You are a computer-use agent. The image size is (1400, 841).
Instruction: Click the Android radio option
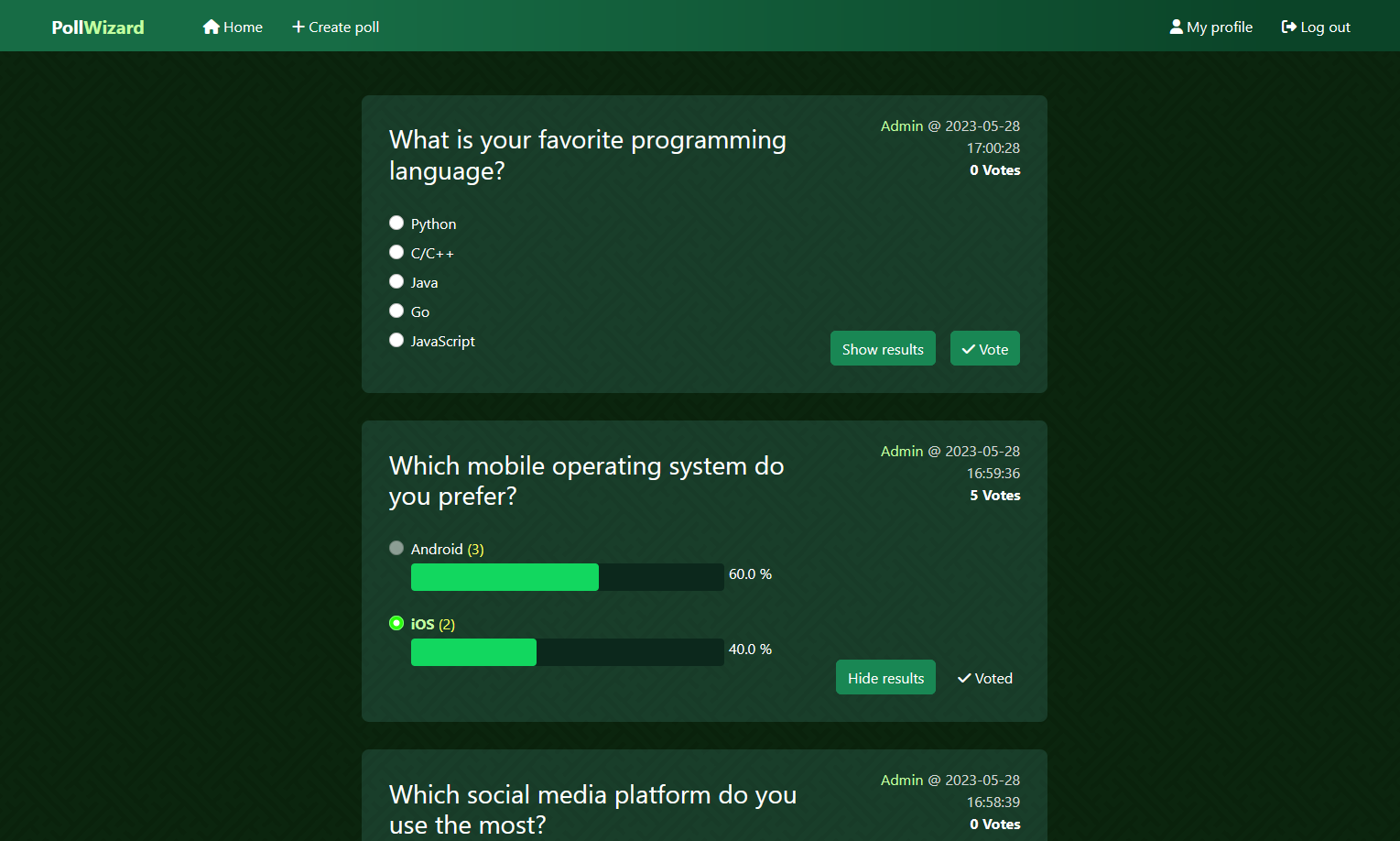pyautogui.click(x=396, y=548)
